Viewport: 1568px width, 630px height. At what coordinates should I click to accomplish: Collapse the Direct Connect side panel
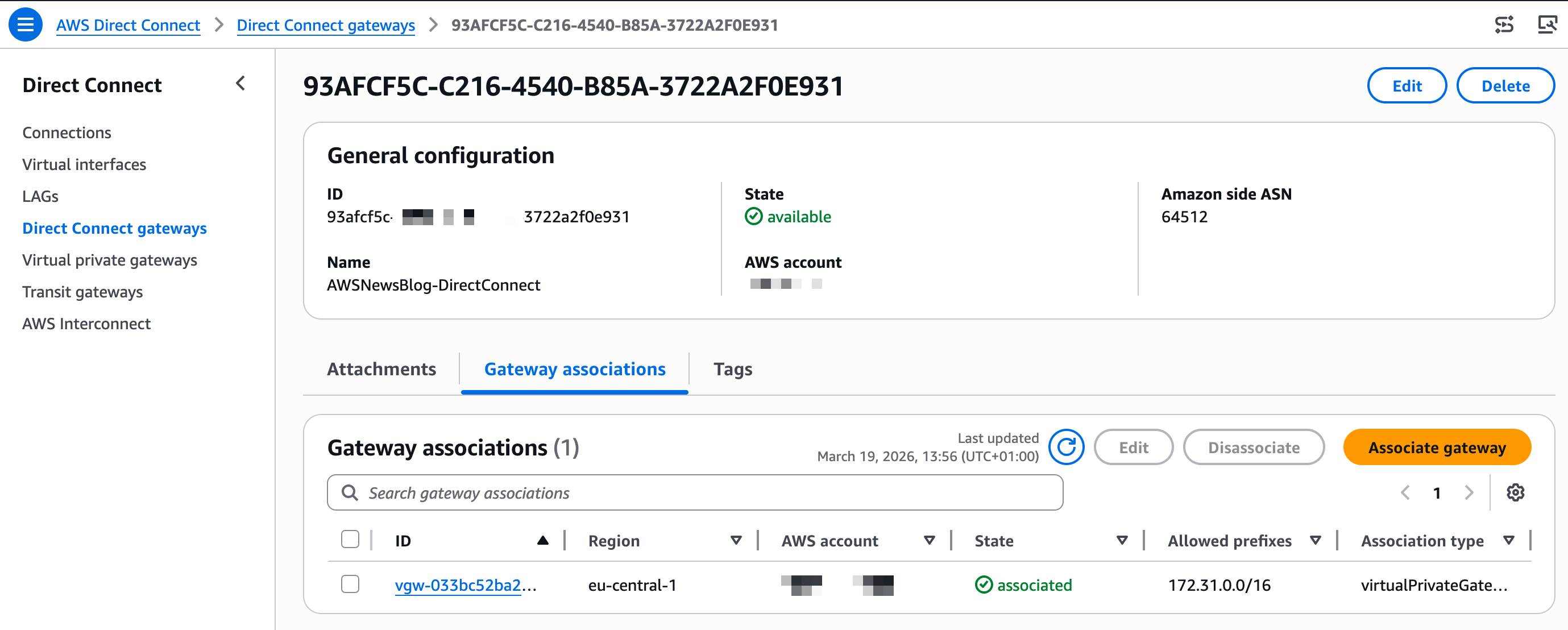tap(240, 84)
